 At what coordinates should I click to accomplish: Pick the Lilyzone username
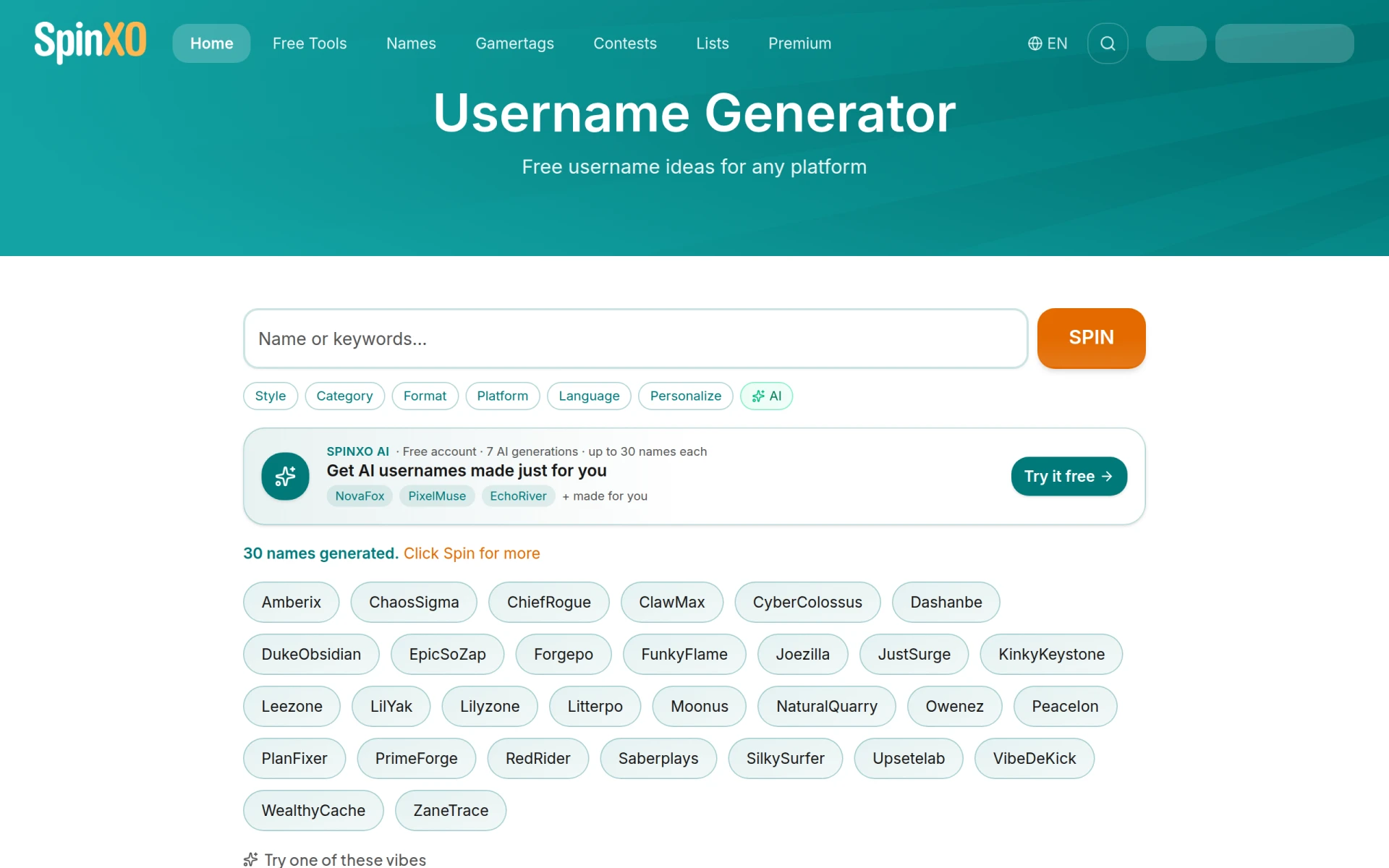(x=490, y=706)
